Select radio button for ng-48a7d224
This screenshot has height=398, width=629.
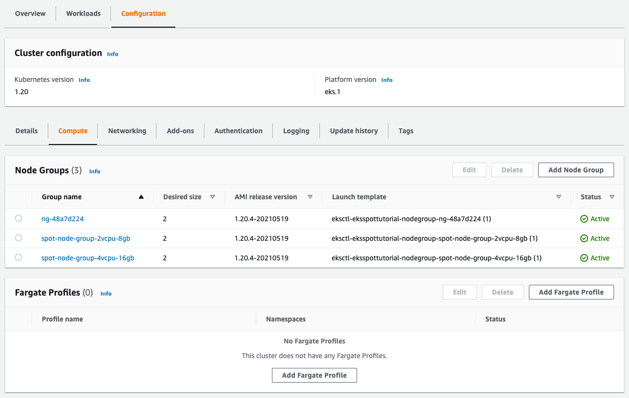pyautogui.click(x=18, y=218)
